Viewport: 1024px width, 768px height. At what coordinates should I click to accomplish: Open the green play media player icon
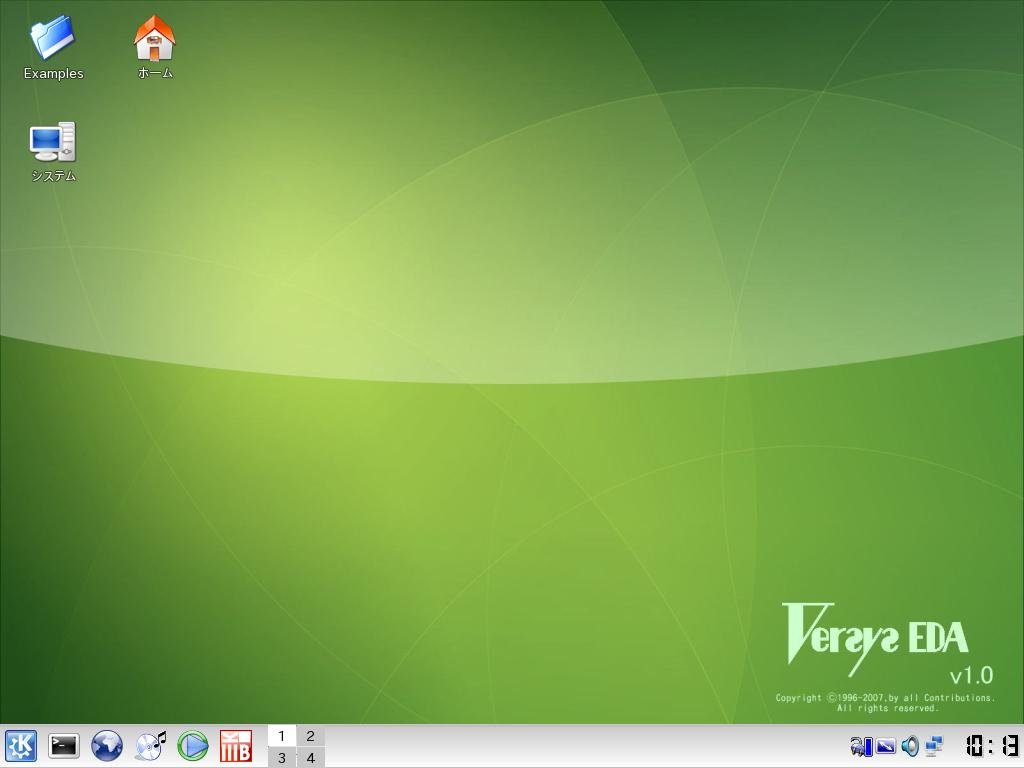click(193, 746)
